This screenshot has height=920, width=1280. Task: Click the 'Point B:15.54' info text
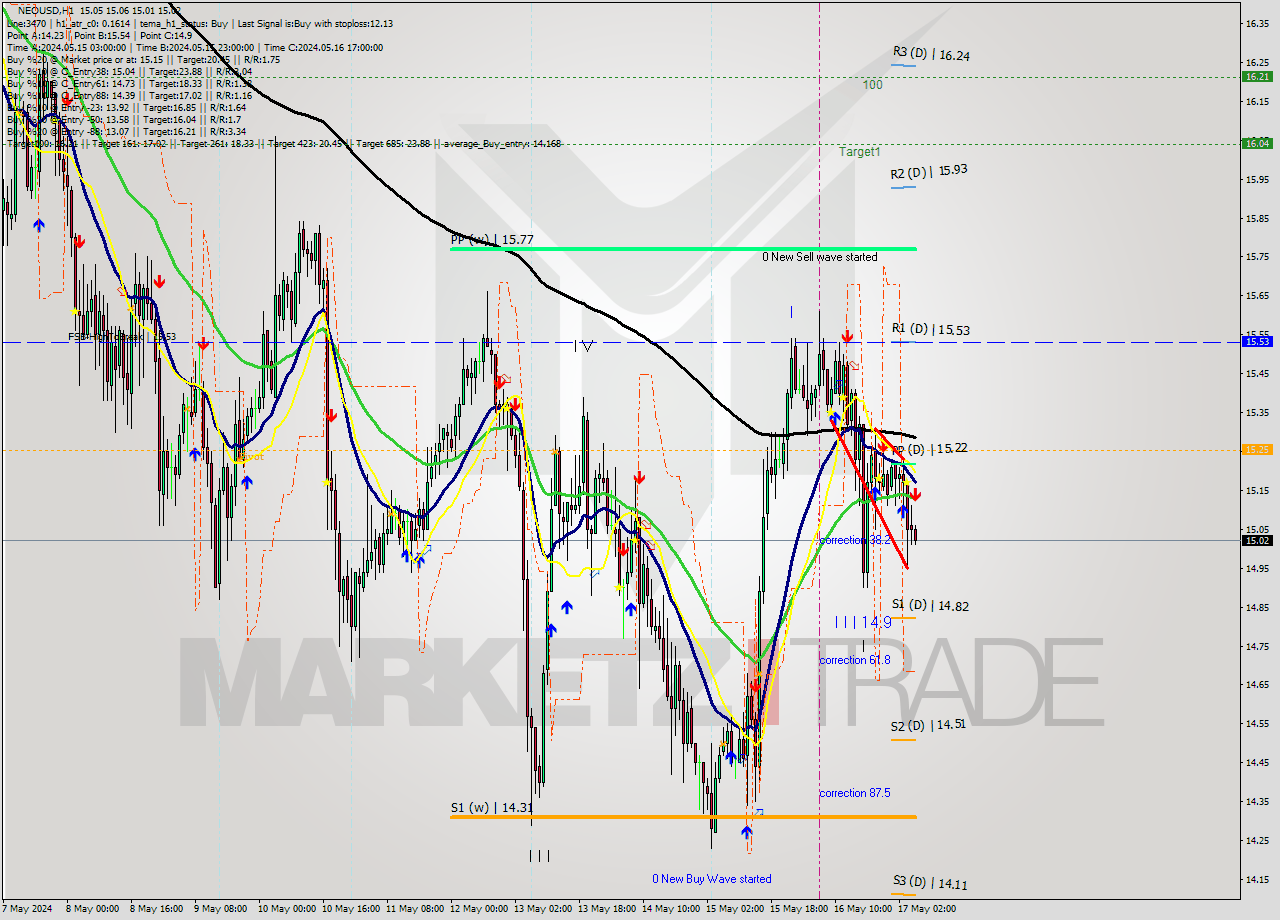[103, 35]
